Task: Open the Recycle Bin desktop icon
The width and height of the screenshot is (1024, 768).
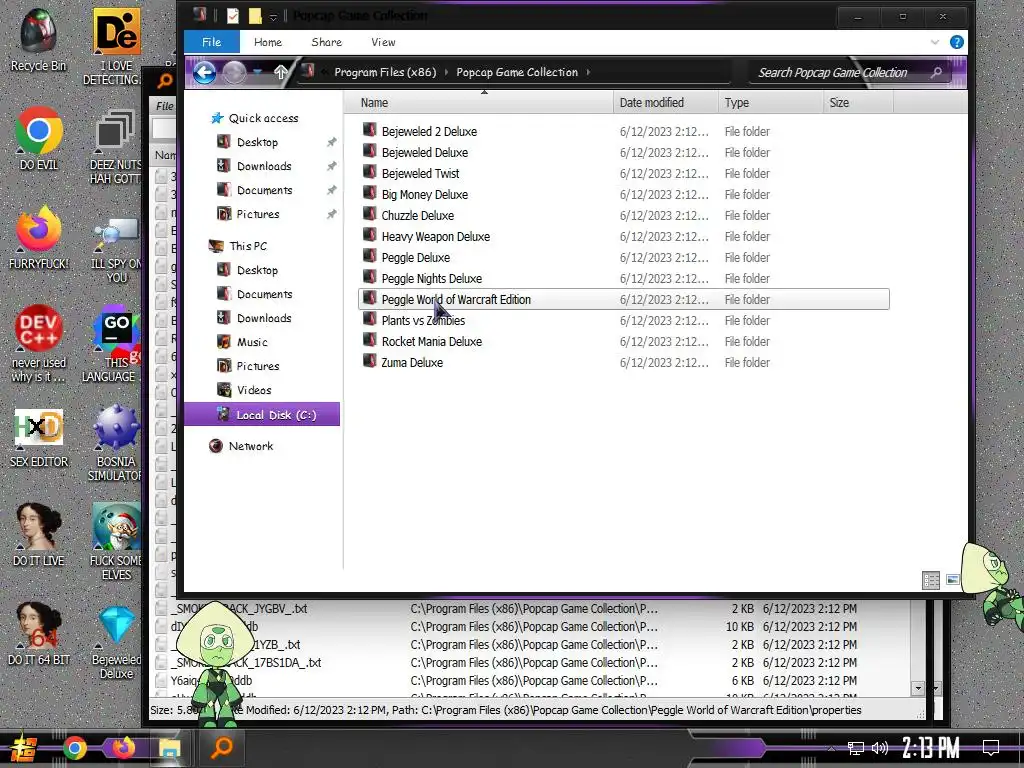Action: pyautogui.click(x=39, y=40)
